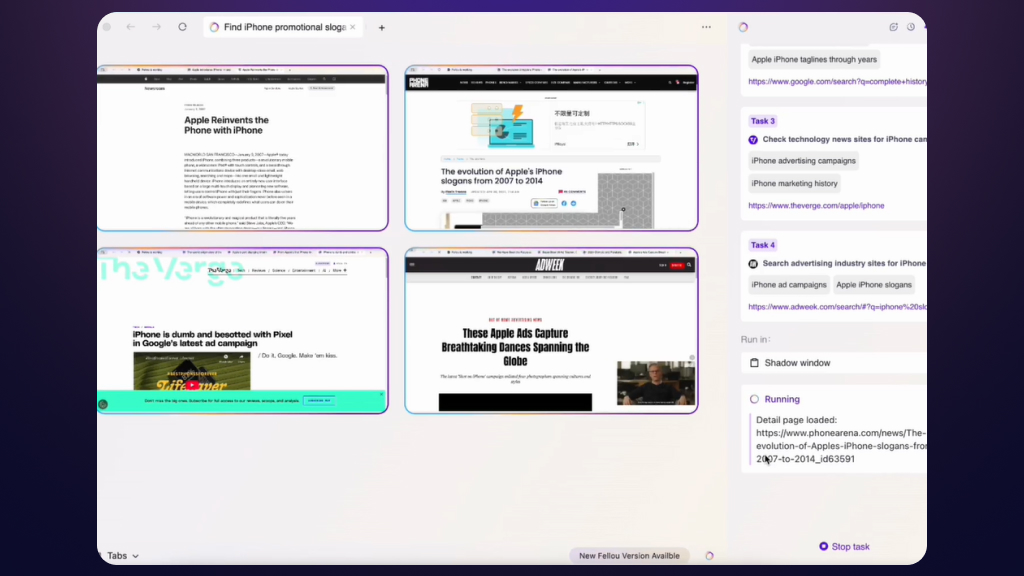The width and height of the screenshot is (1024, 576).
Task: Collapse the Task 3 section
Action: [x=762, y=120]
